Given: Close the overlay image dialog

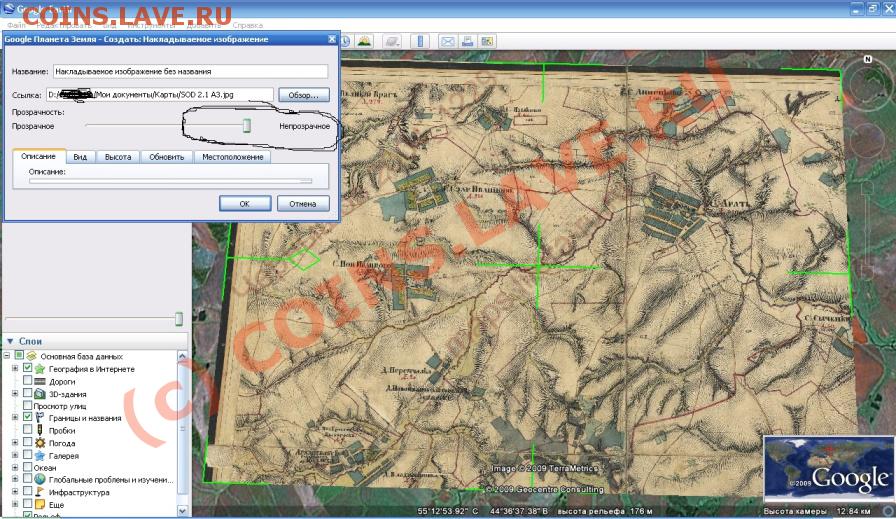Looking at the screenshot, I should coord(331,39).
